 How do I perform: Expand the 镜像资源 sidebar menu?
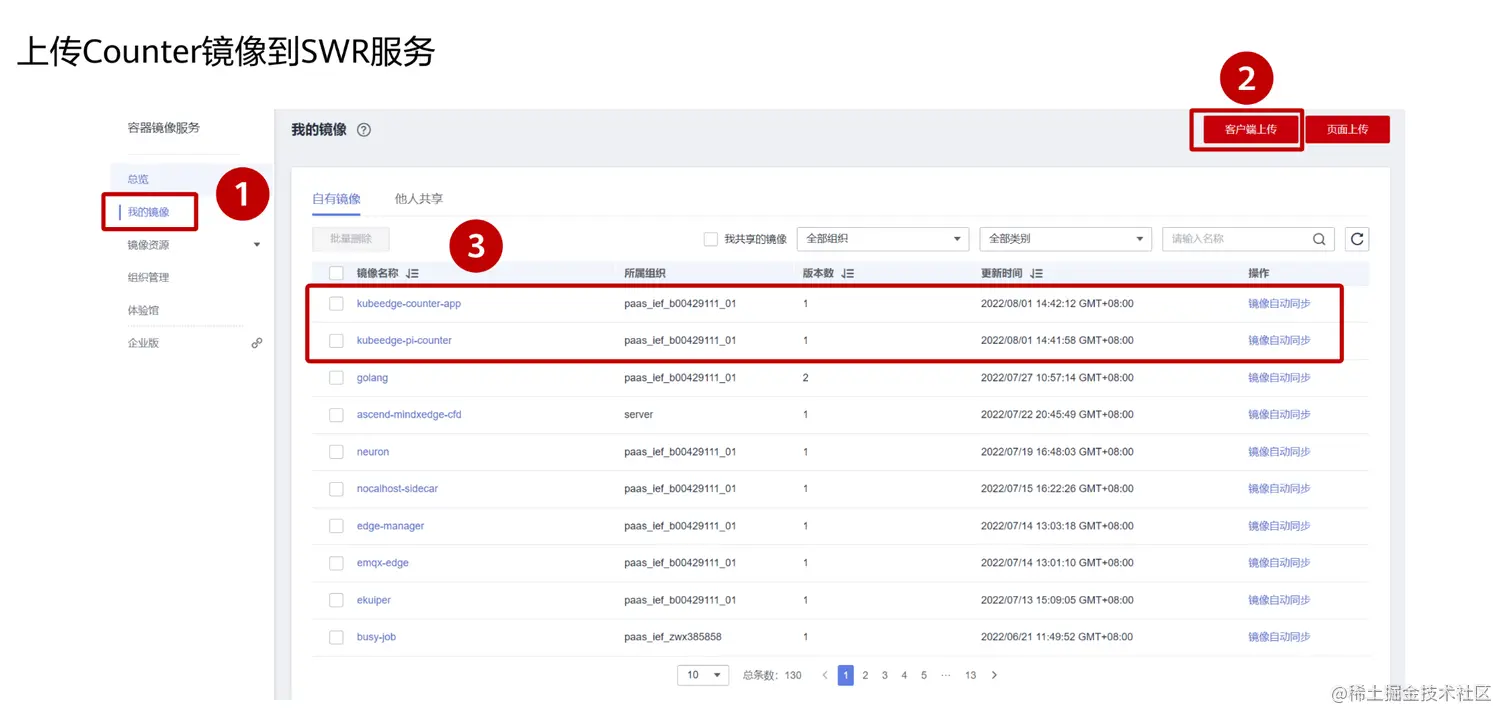pos(257,245)
